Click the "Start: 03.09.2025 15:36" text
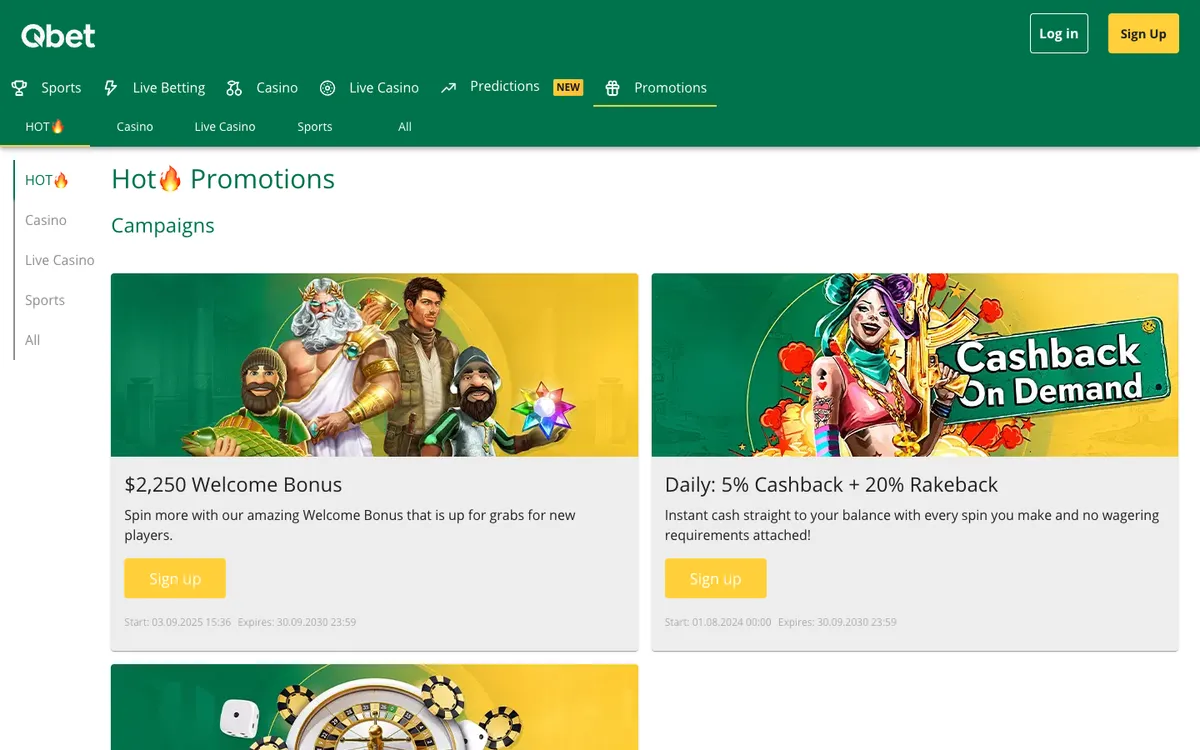This screenshot has width=1200, height=750. (x=178, y=622)
